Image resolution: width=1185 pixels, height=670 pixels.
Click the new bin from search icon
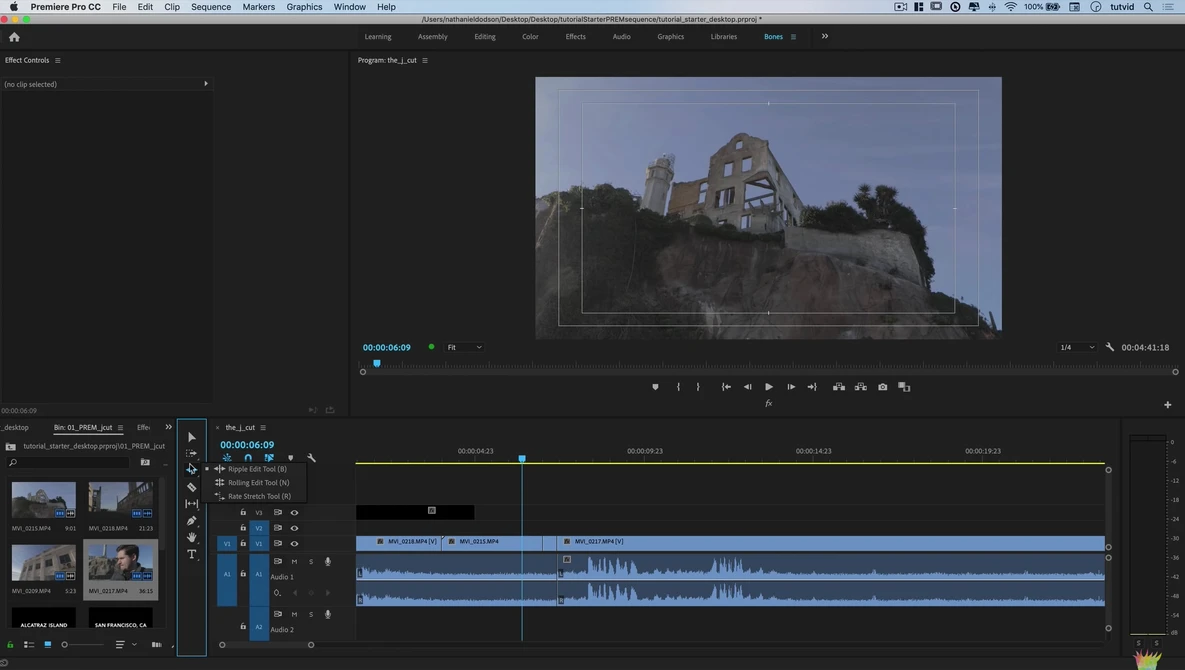(x=145, y=462)
